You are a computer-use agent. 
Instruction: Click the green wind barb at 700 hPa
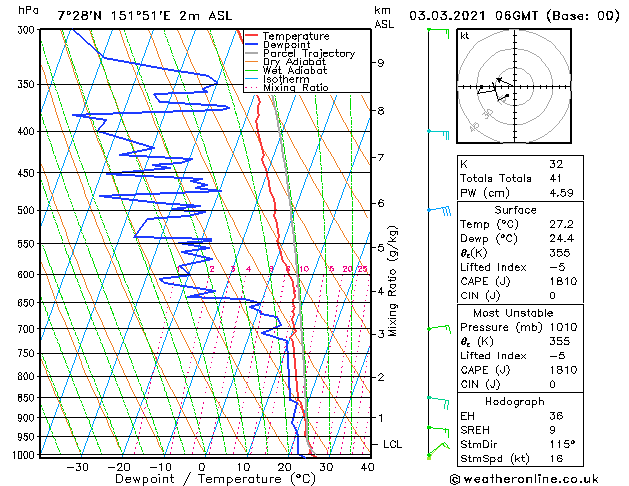point(439,329)
